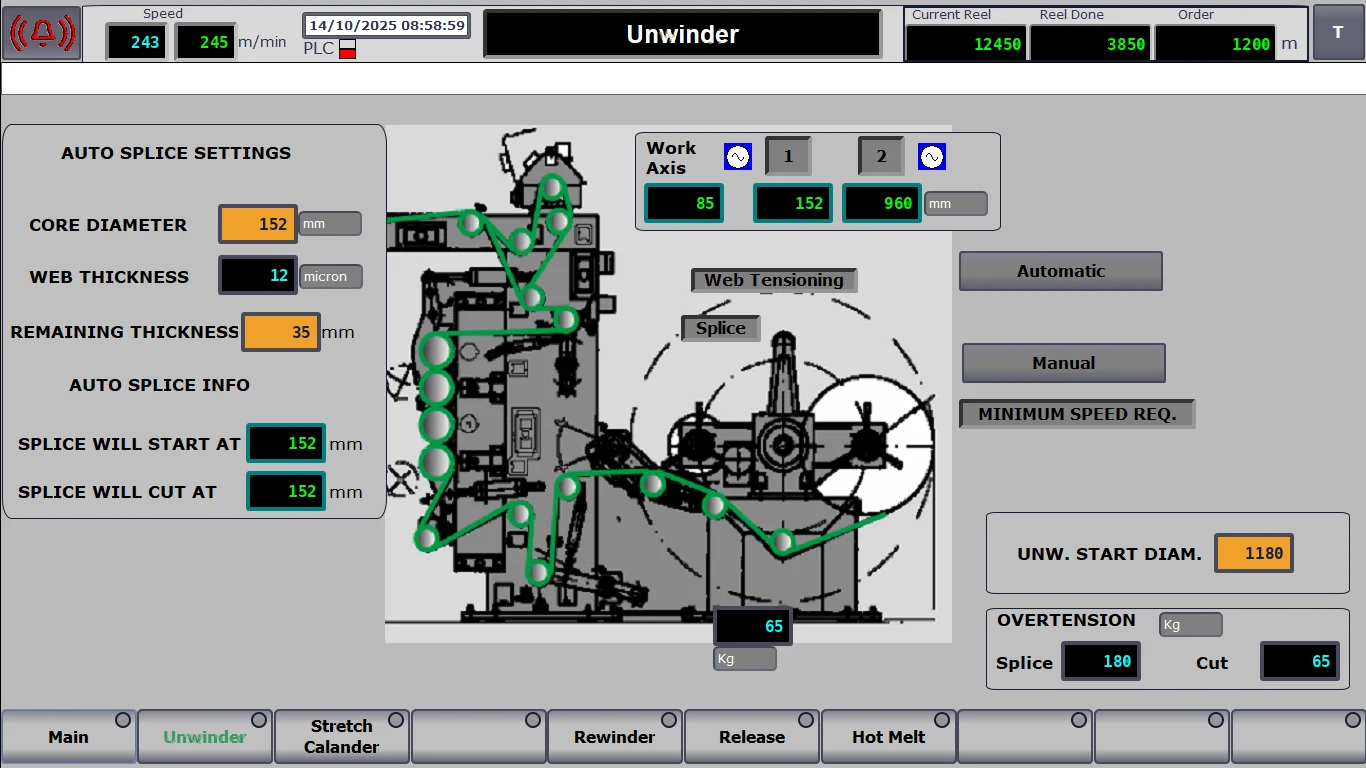This screenshot has width=1366, height=768.
Task: Open the Release tab
Action: (x=752, y=737)
